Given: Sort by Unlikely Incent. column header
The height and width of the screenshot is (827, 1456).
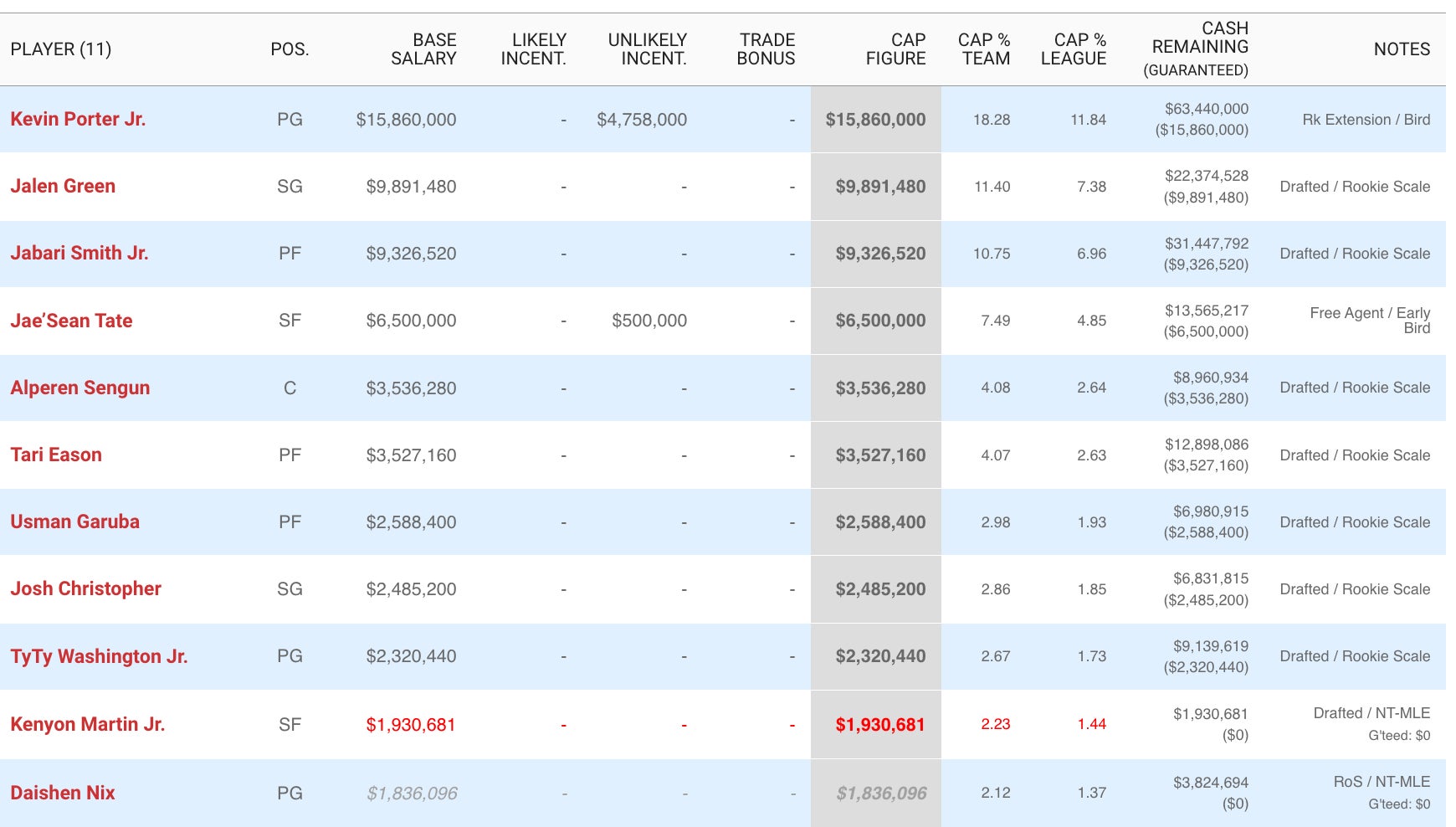Looking at the screenshot, I should 647,49.
